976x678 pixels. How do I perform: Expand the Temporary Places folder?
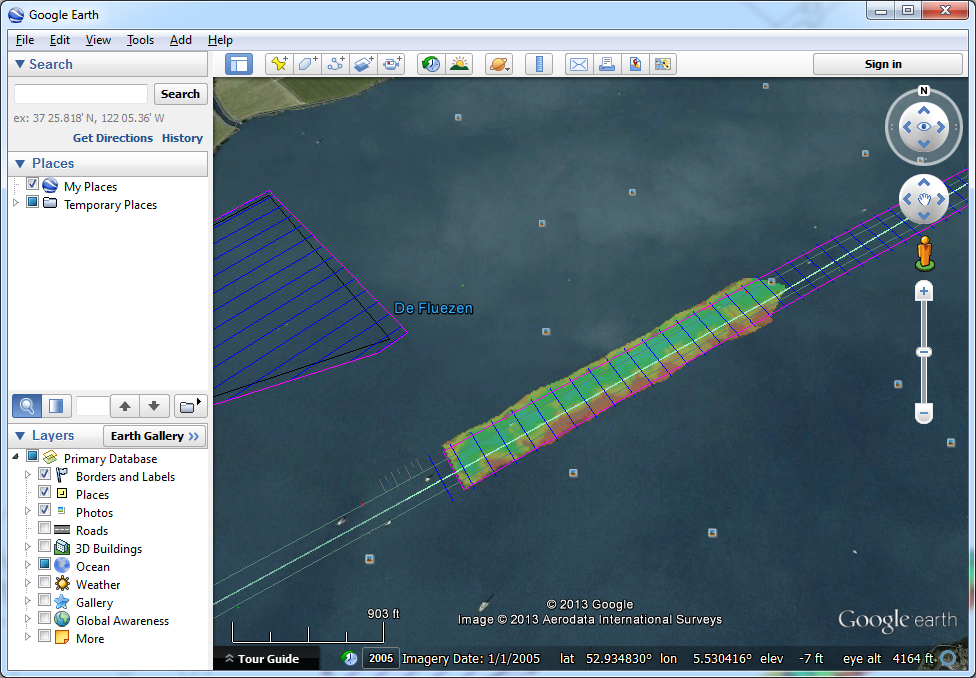[x=16, y=203]
